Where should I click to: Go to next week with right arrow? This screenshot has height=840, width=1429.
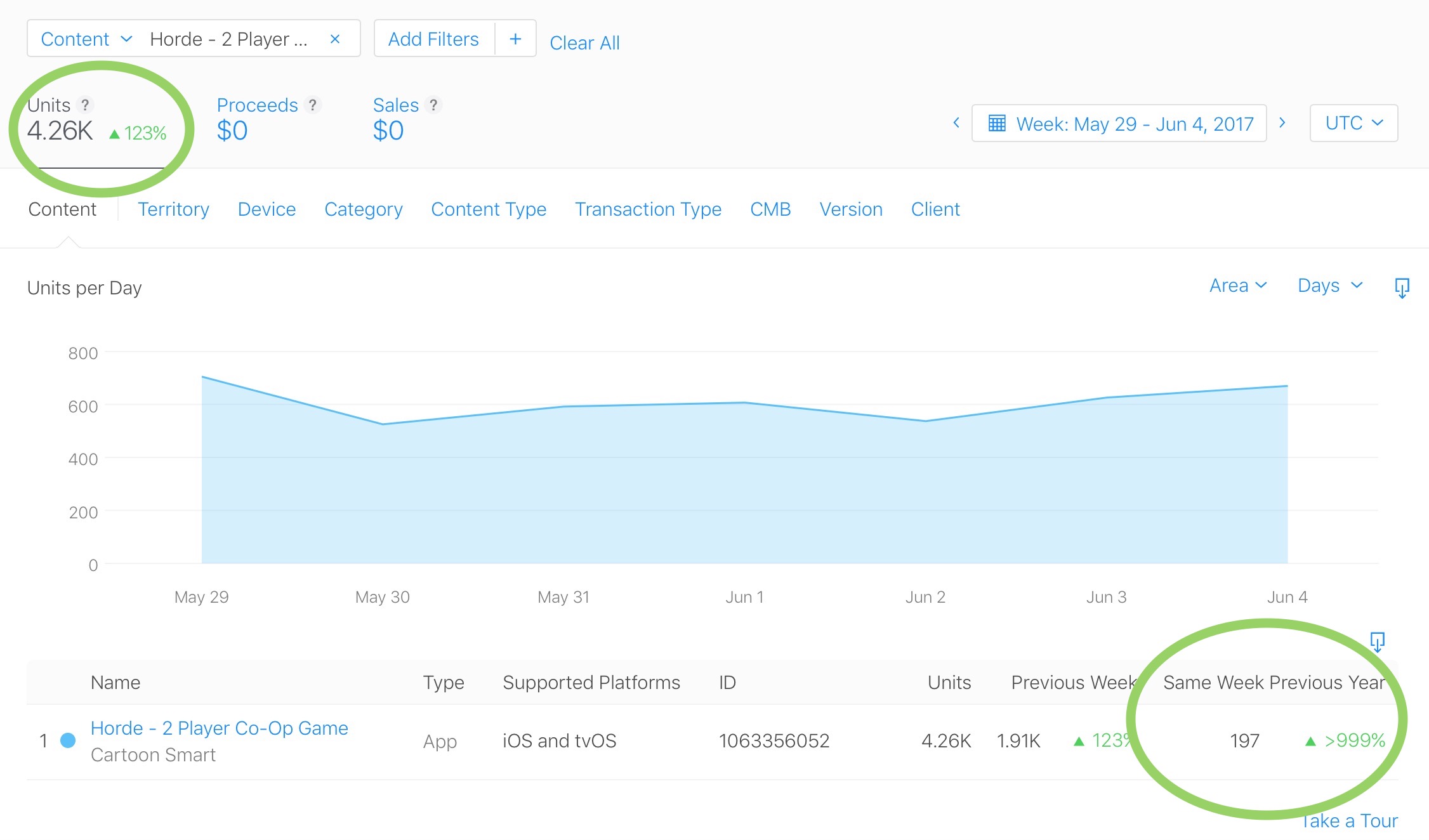[x=1282, y=123]
